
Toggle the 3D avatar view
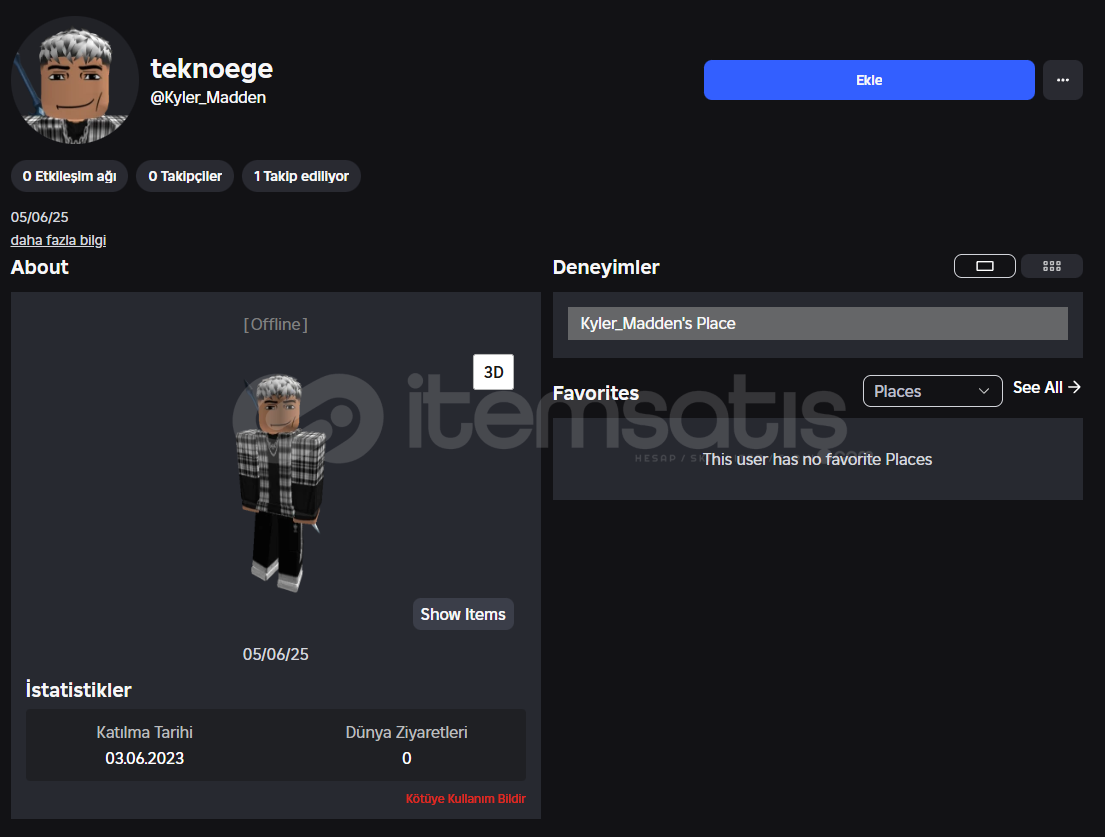[x=493, y=372]
